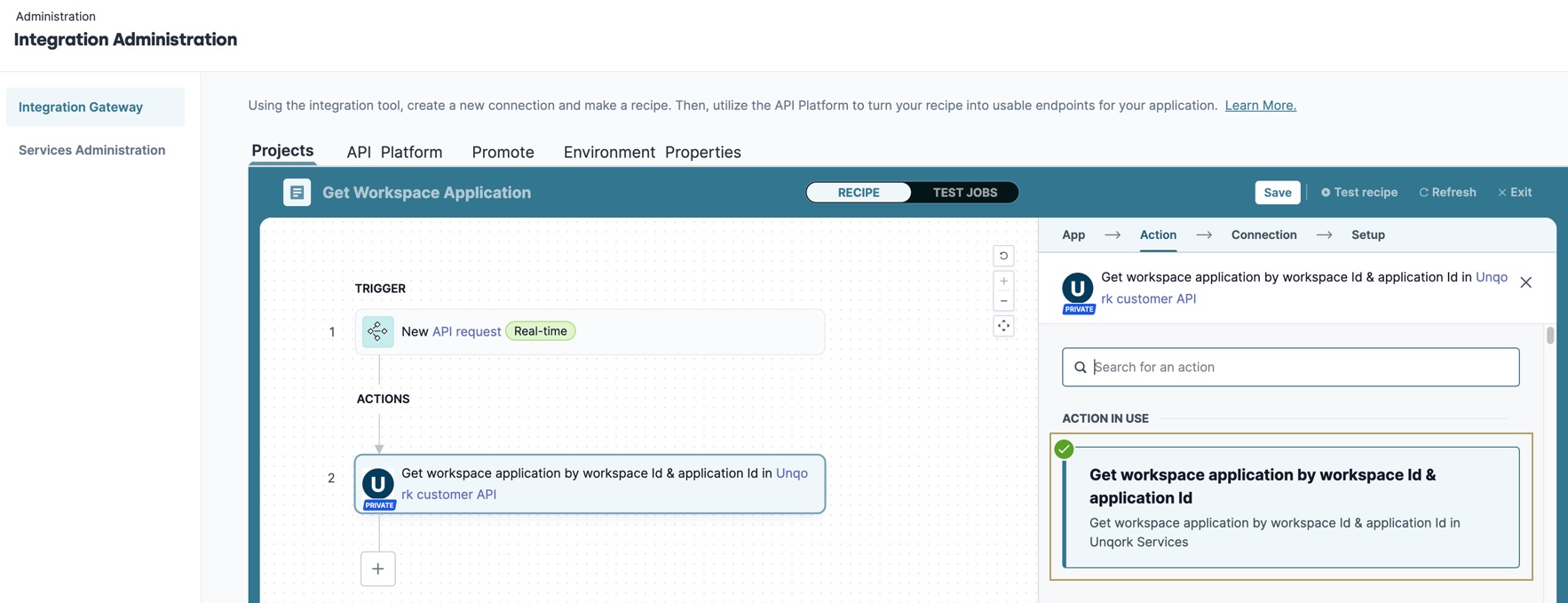Click Test recipe
This screenshot has height=603, width=1568.
(x=1358, y=192)
